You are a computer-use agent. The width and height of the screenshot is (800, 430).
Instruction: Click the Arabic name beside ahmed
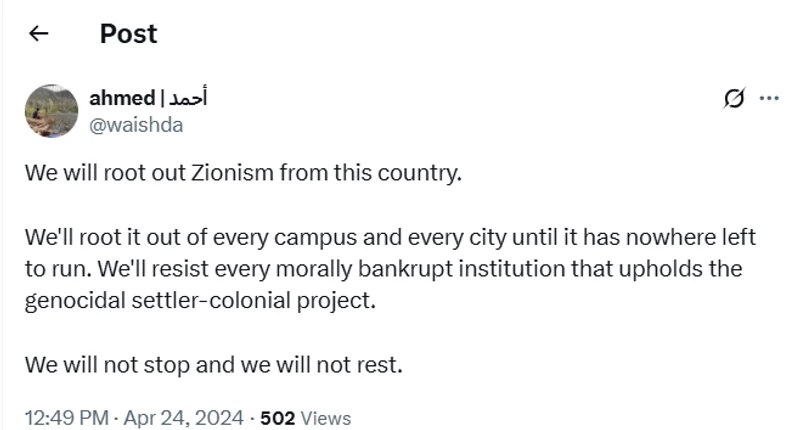pyautogui.click(x=187, y=98)
